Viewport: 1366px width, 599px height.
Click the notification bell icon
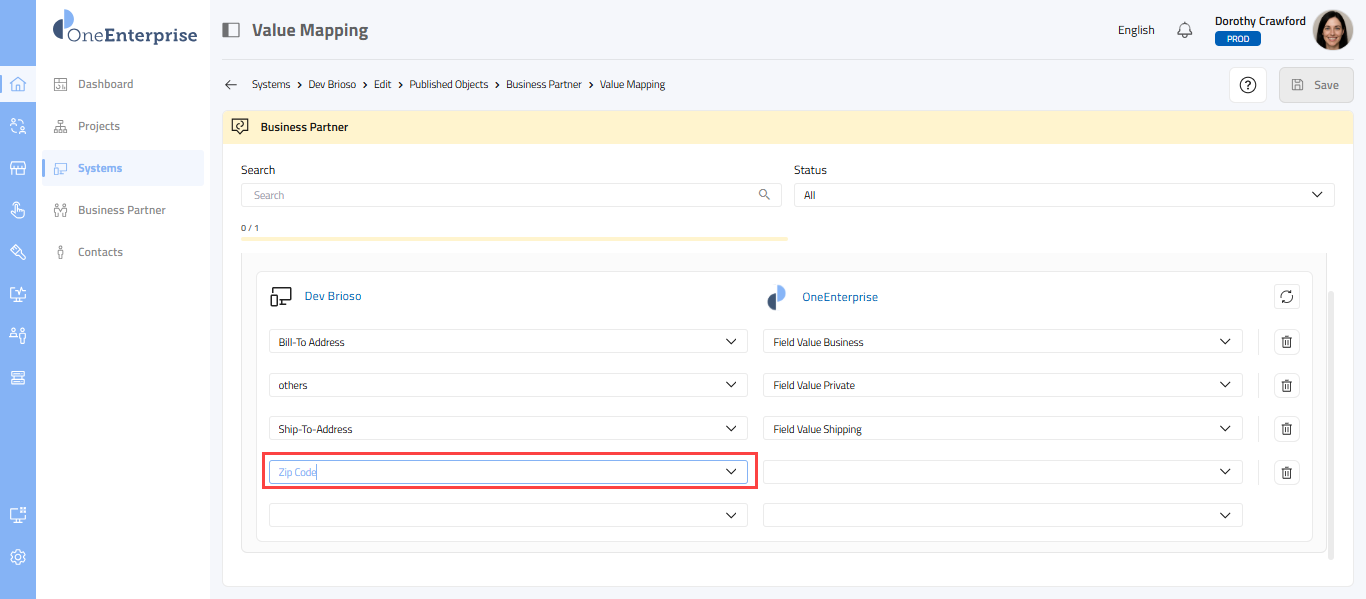click(x=1185, y=30)
